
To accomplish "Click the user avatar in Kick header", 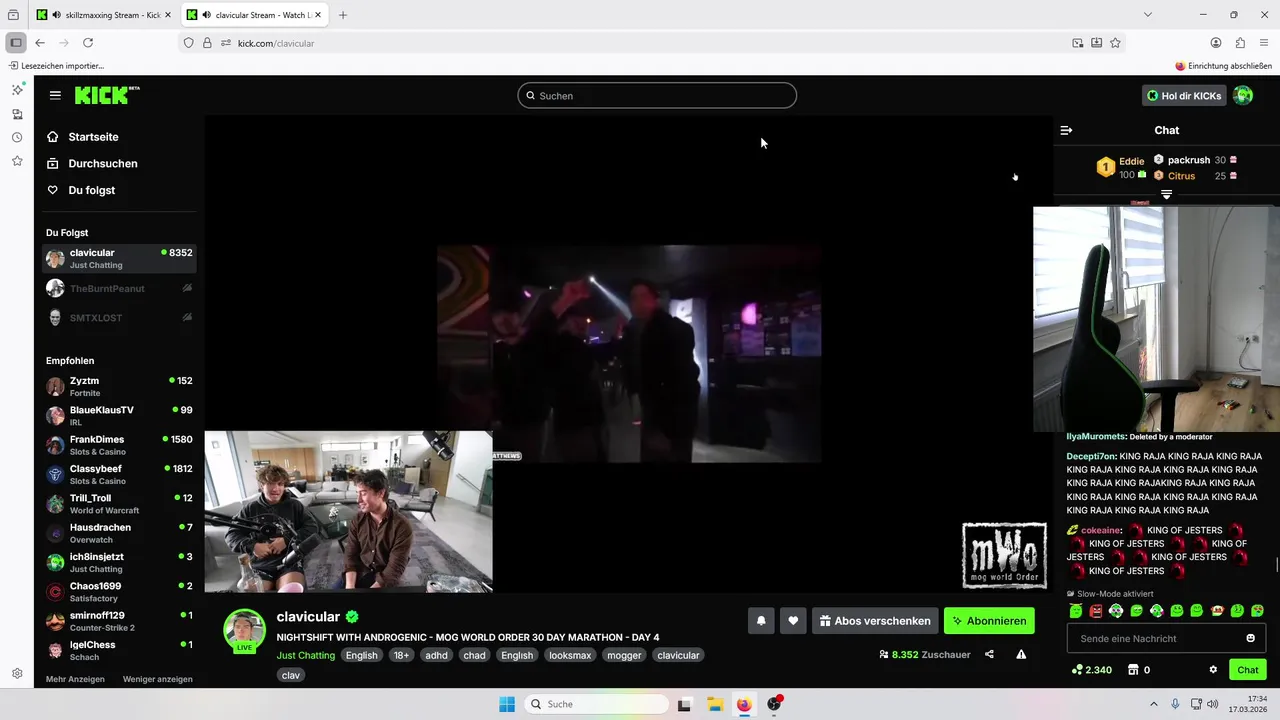I will pos(1243,95).
